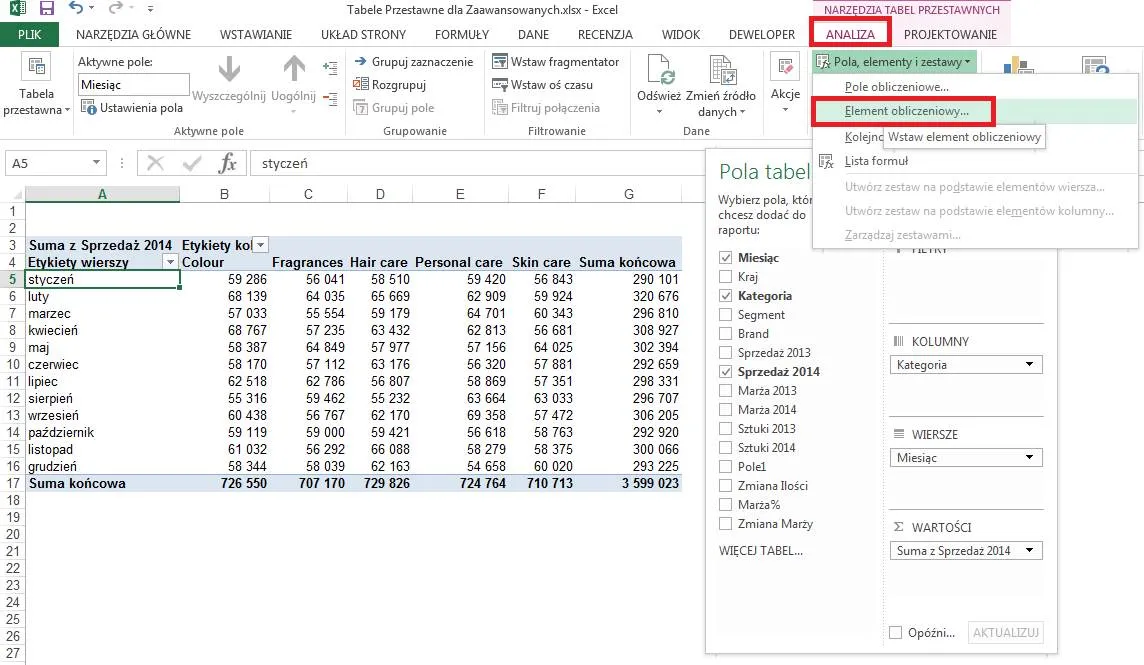Check the Segment field checkbox
Image resolution: width=1144 pixels, height=665 pixels.
725,315
